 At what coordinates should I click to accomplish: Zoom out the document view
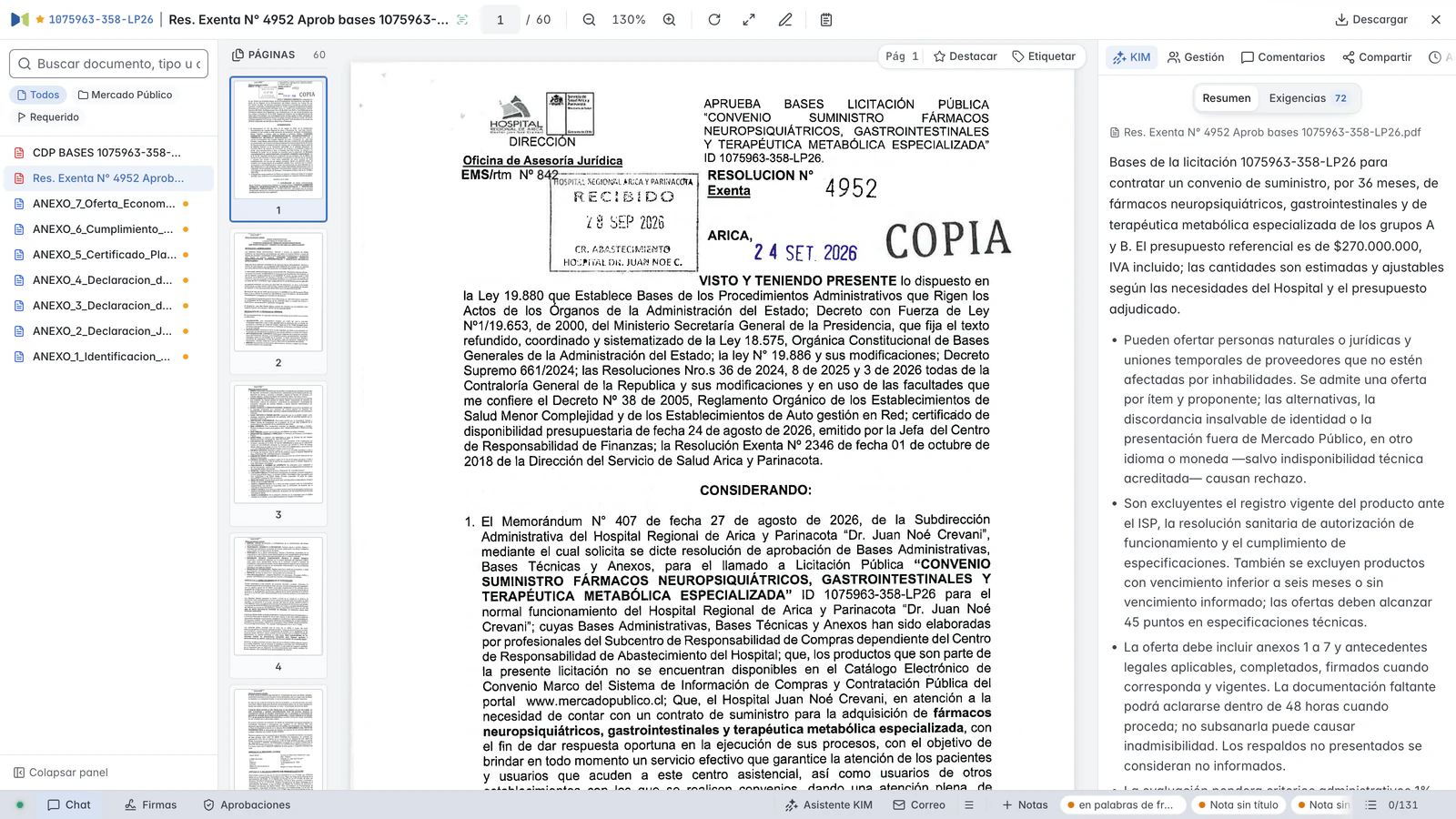coord(589,19)
